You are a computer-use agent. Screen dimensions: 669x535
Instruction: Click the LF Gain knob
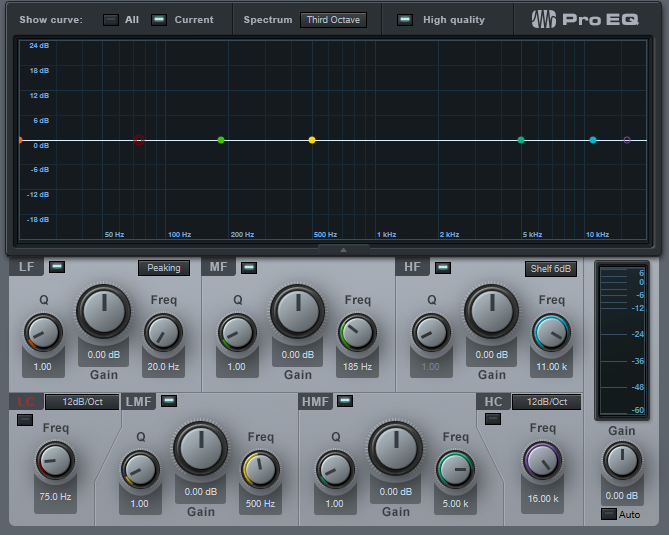104,311
